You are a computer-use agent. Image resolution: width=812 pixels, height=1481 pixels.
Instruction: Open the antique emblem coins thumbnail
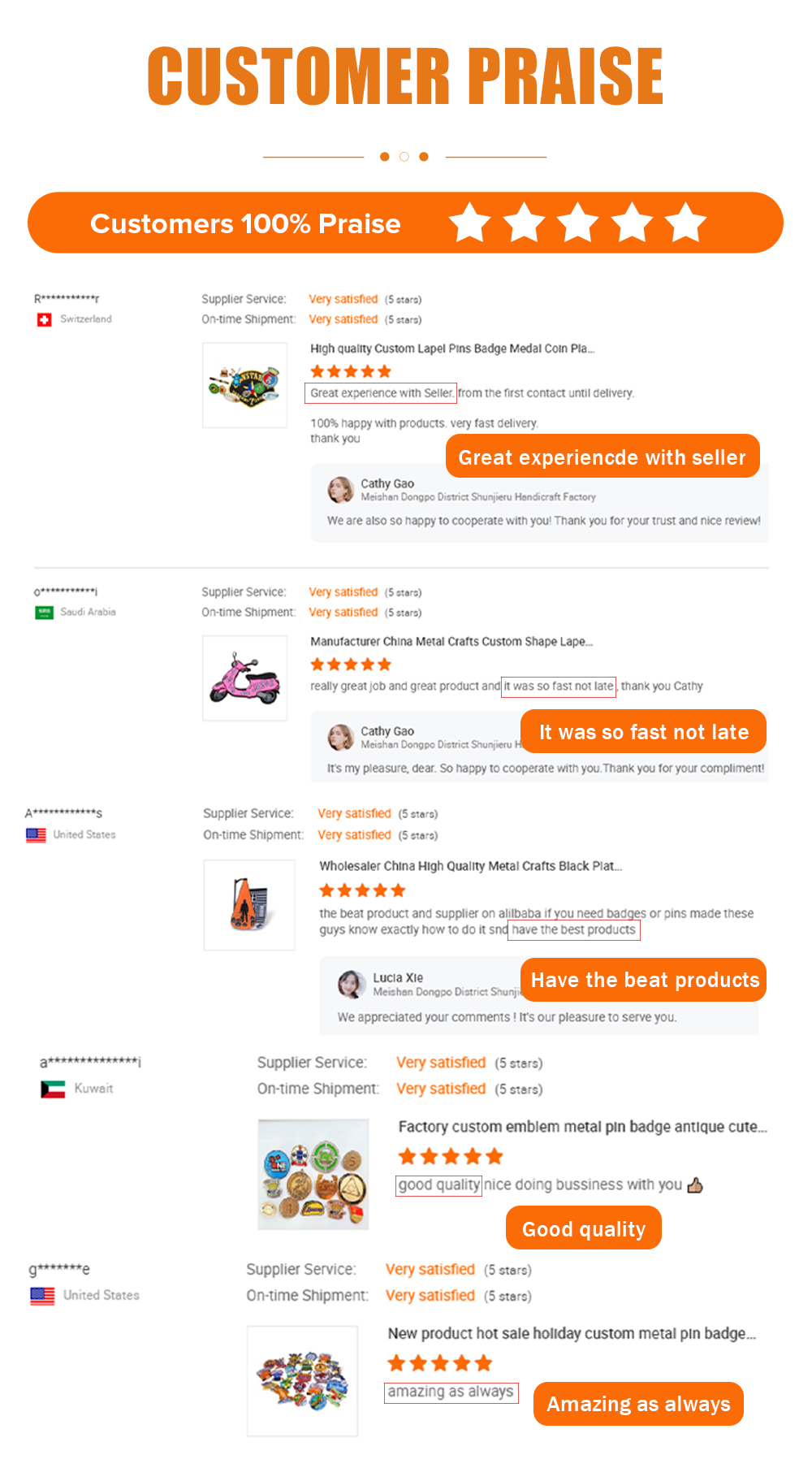pos(313,1174)
